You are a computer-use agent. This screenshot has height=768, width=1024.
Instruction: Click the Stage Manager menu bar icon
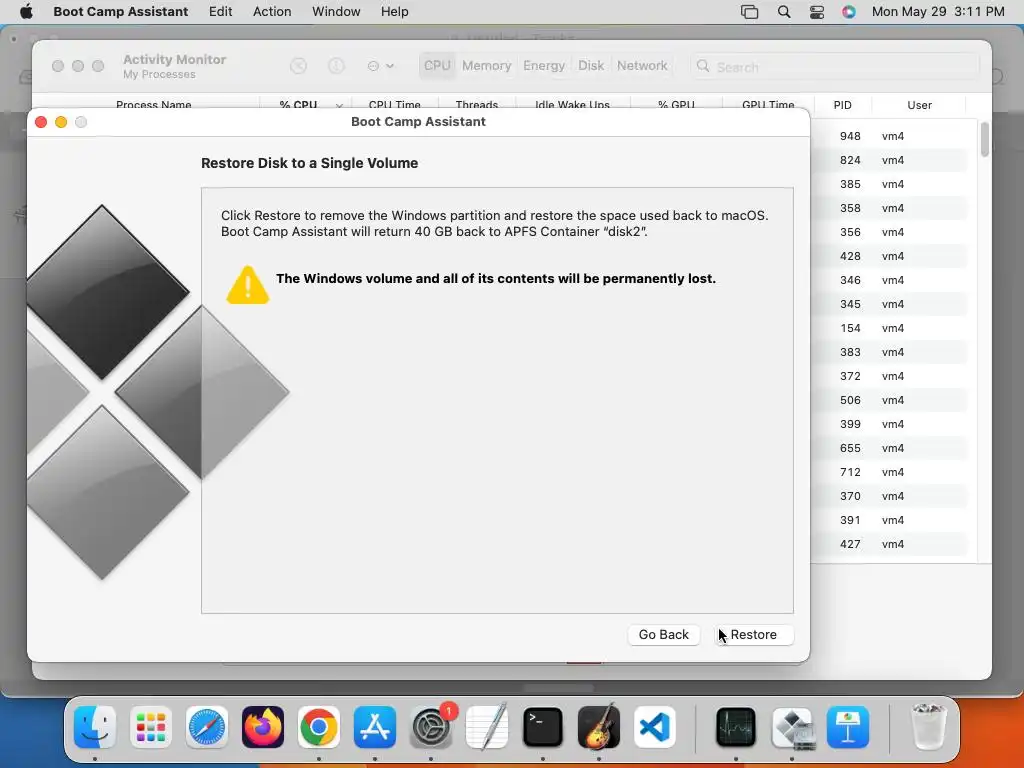(x=750, y=12)
